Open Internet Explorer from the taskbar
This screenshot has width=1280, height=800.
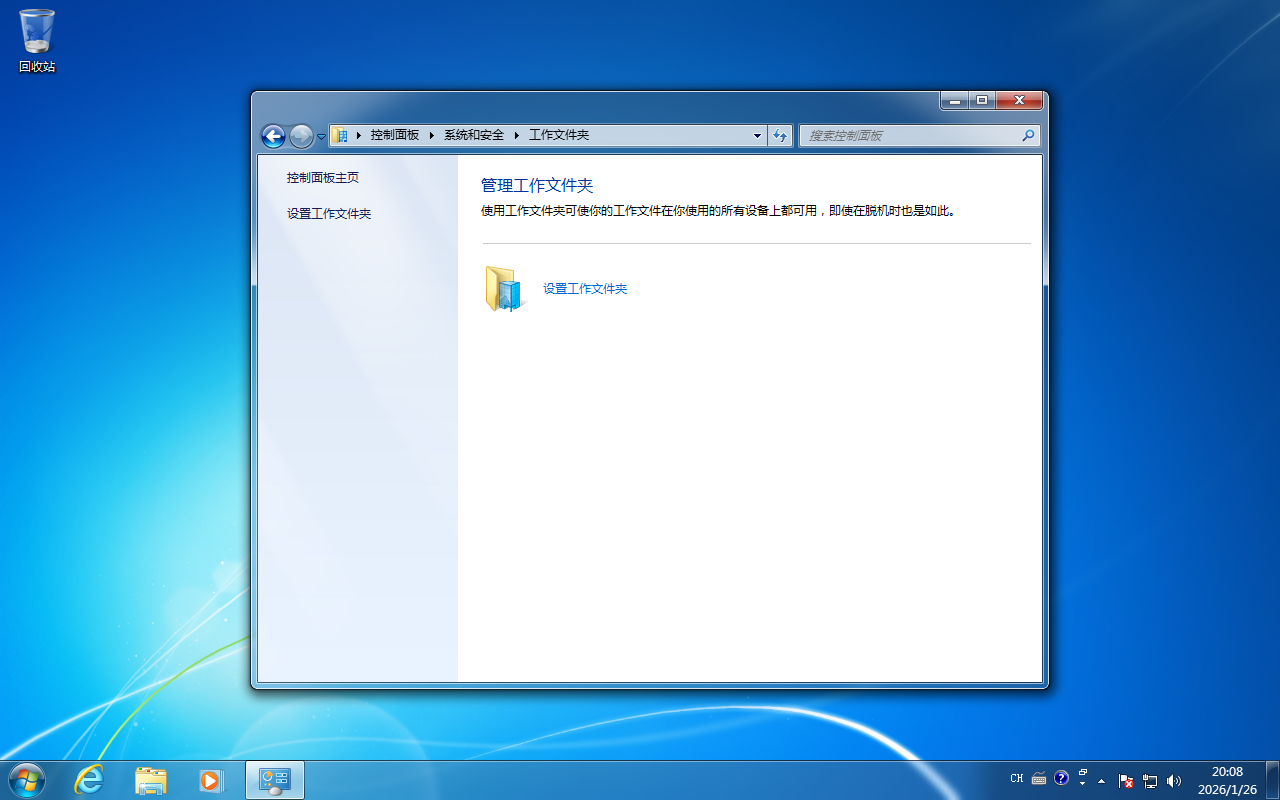(89, 780)
